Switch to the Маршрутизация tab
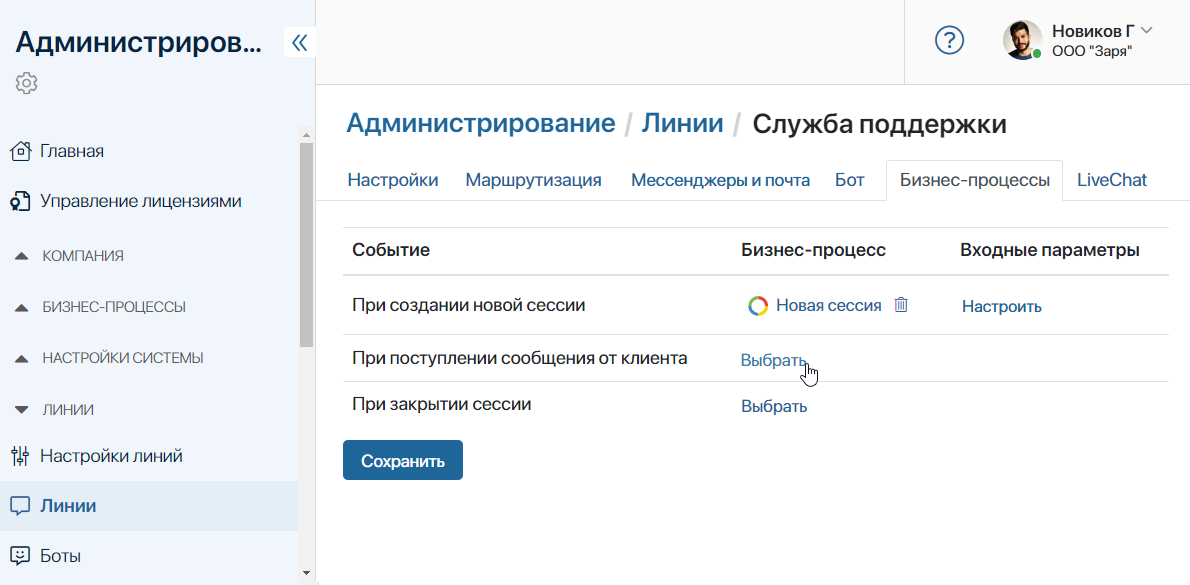This screenshot has width=1190, height=585. (x=533, y=180)
